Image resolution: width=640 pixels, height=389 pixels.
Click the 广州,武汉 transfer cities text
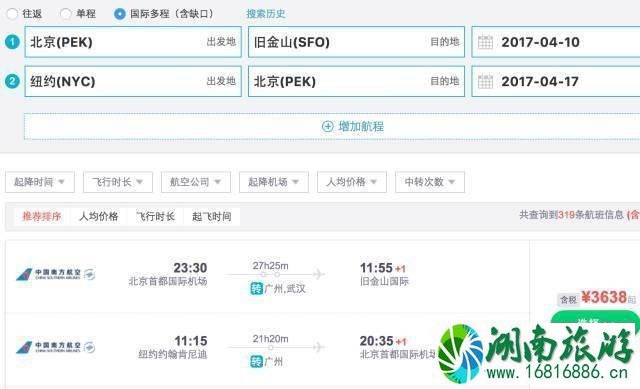pyautogui.click(x=285, y=289)
